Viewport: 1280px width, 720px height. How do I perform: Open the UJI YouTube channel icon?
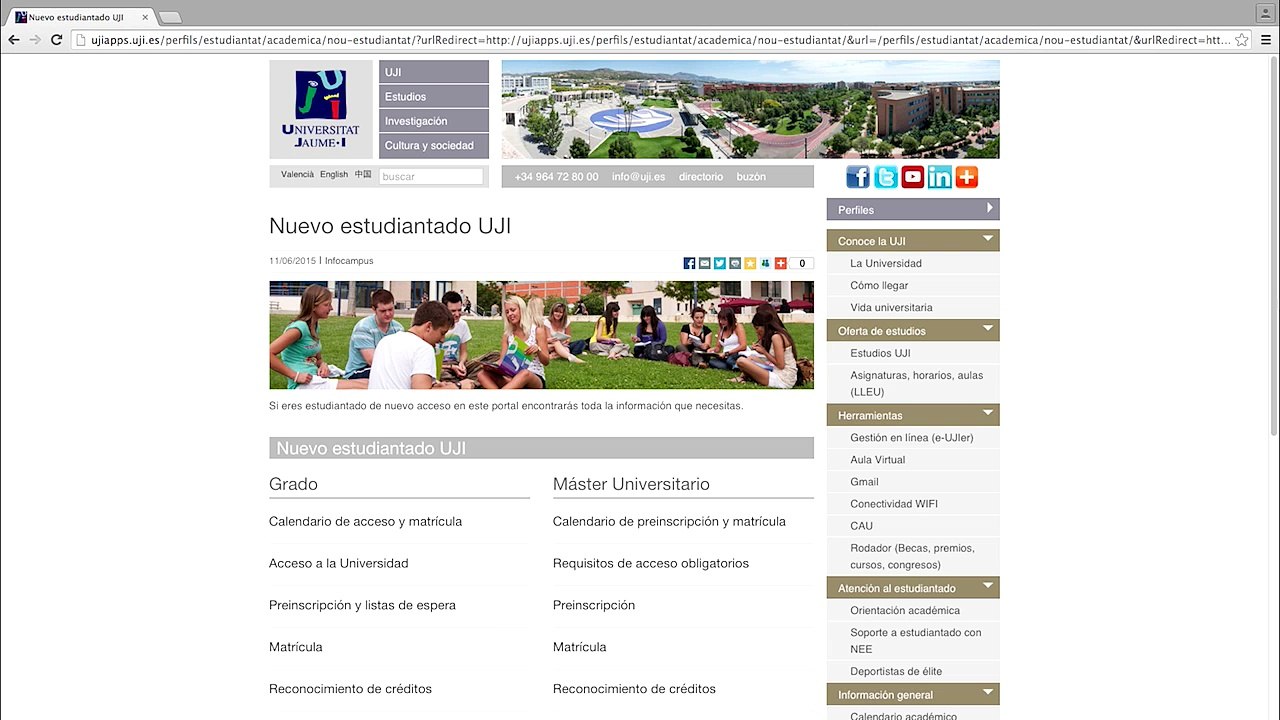click(x=912, y=177)
